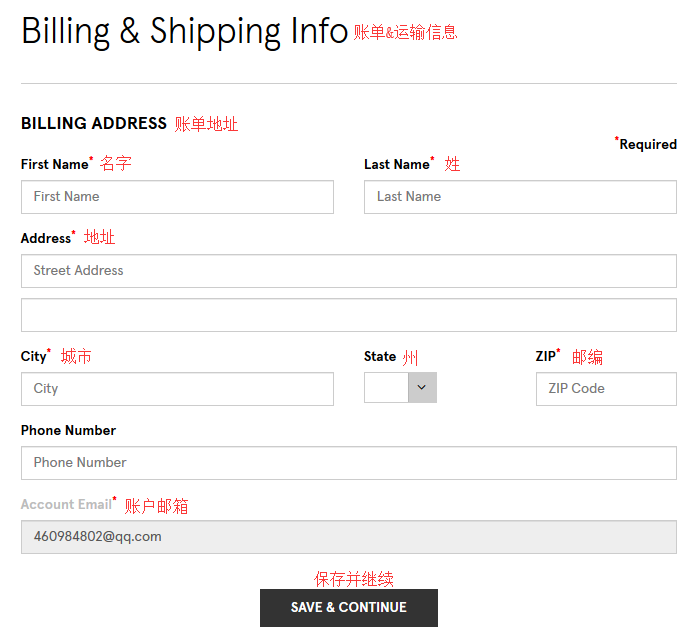
Task: Click the Billing Address section heading
Action: tap(94, 124)
